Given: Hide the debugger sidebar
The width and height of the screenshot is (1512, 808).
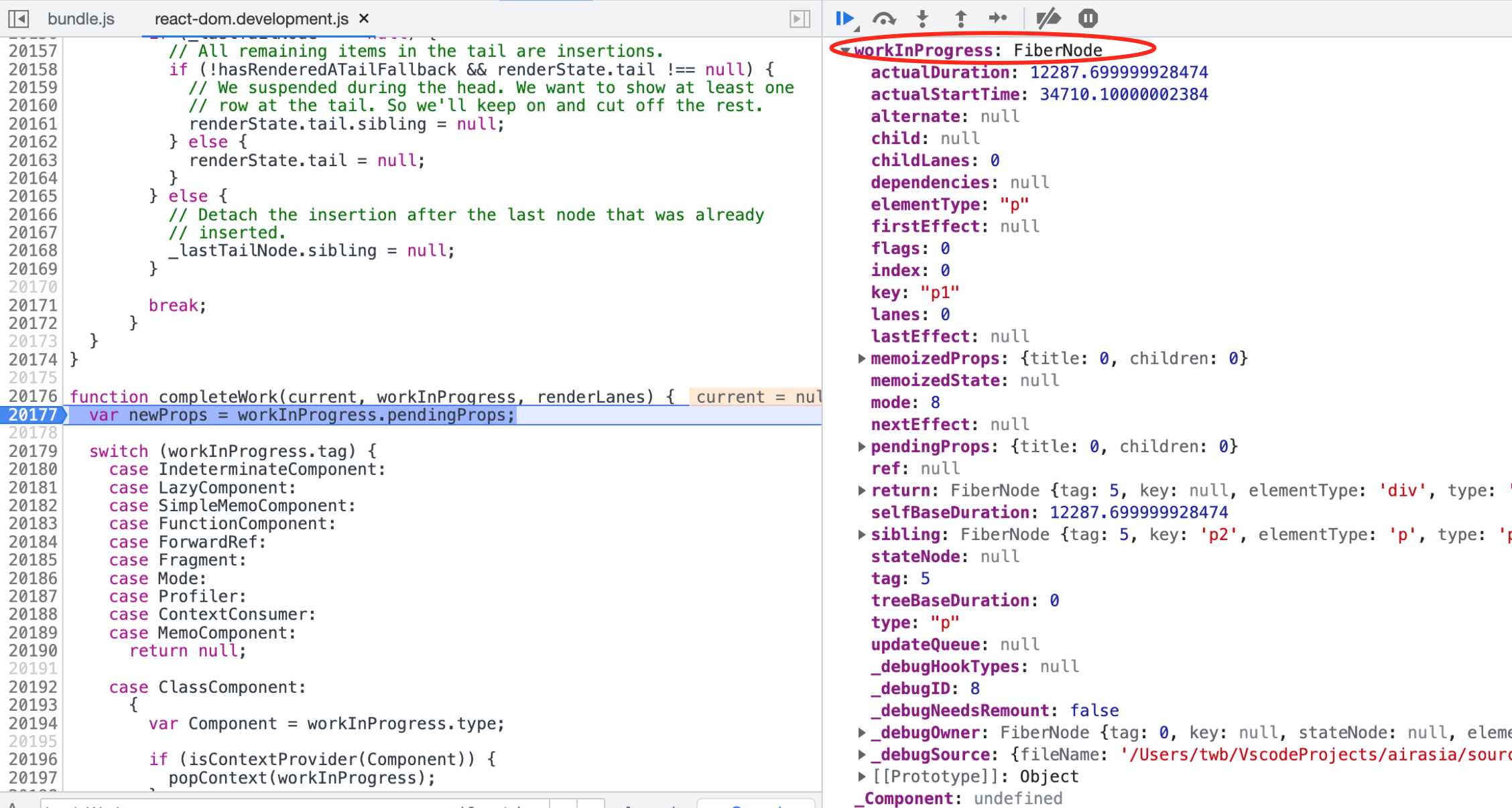Looking at the screenshot, I should pos(800,19).
